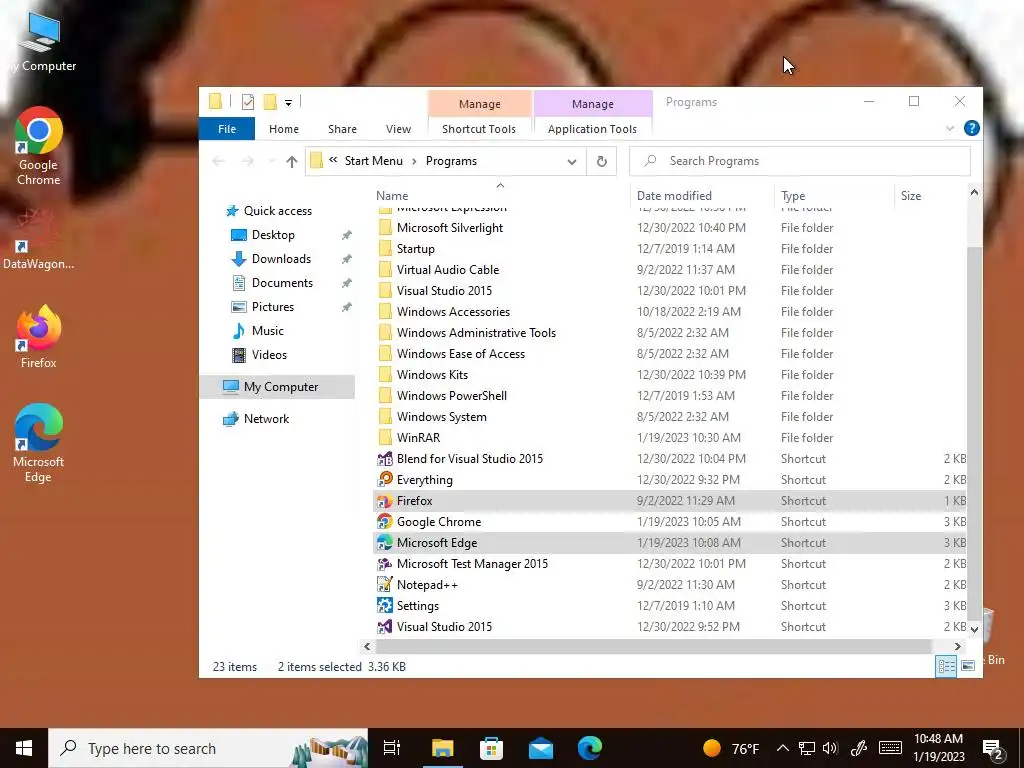Click the Everything shortcut icon
This screenshot has height=768, width=1024.
point(385,479)
